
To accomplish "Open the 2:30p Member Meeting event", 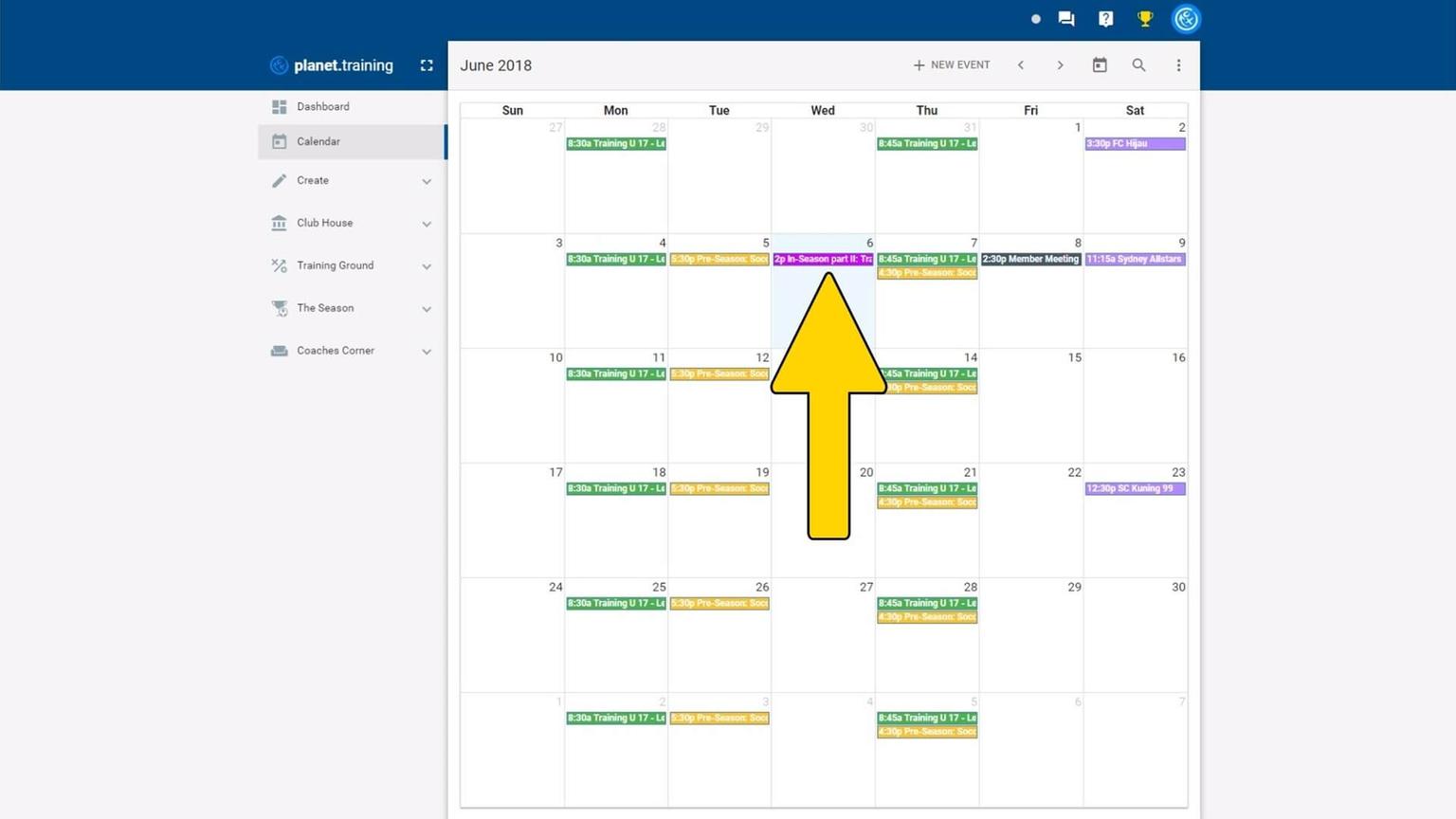I will pos(1030,259).
